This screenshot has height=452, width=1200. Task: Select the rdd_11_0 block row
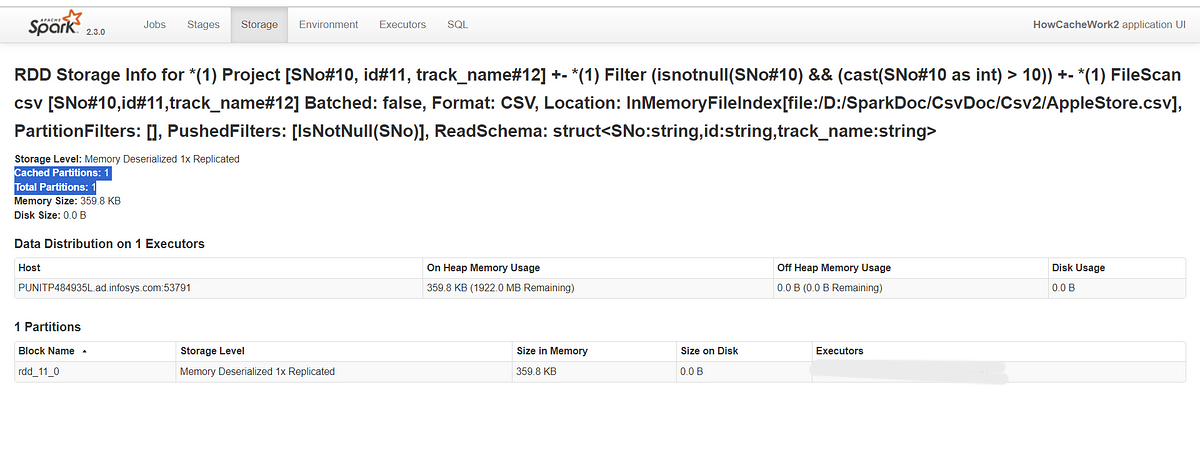pos(599,371)
